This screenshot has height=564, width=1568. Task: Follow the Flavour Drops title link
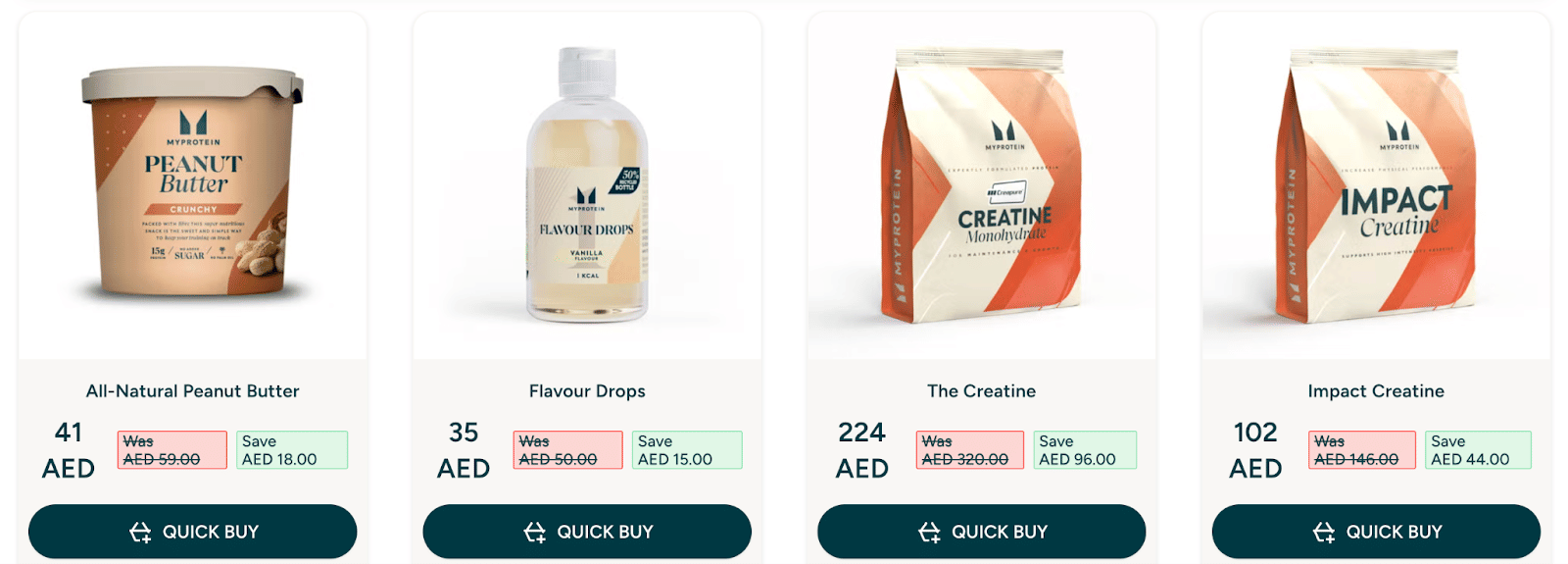587,390
